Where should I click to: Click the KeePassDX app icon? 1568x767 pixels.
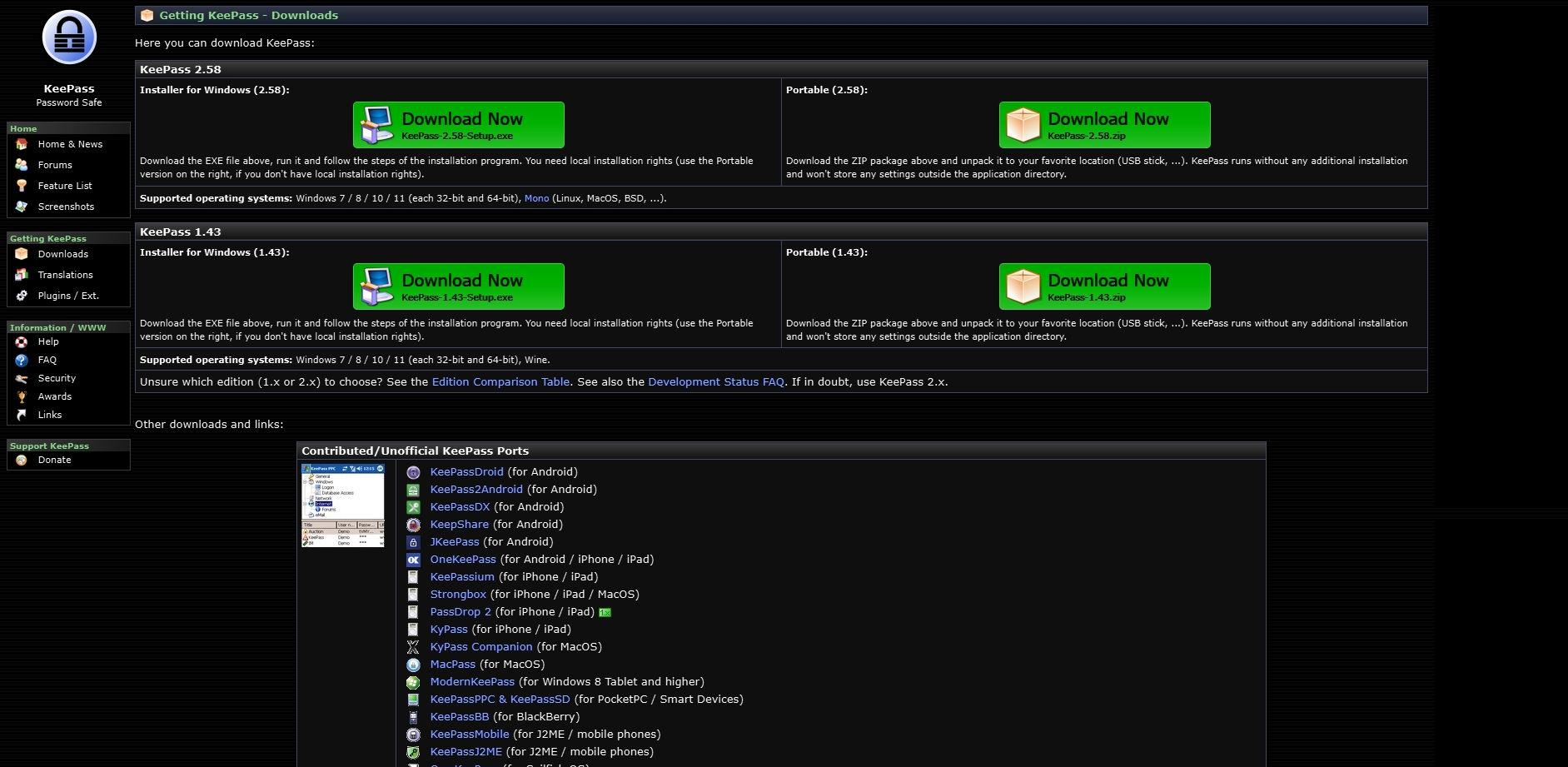pos(413,507)
